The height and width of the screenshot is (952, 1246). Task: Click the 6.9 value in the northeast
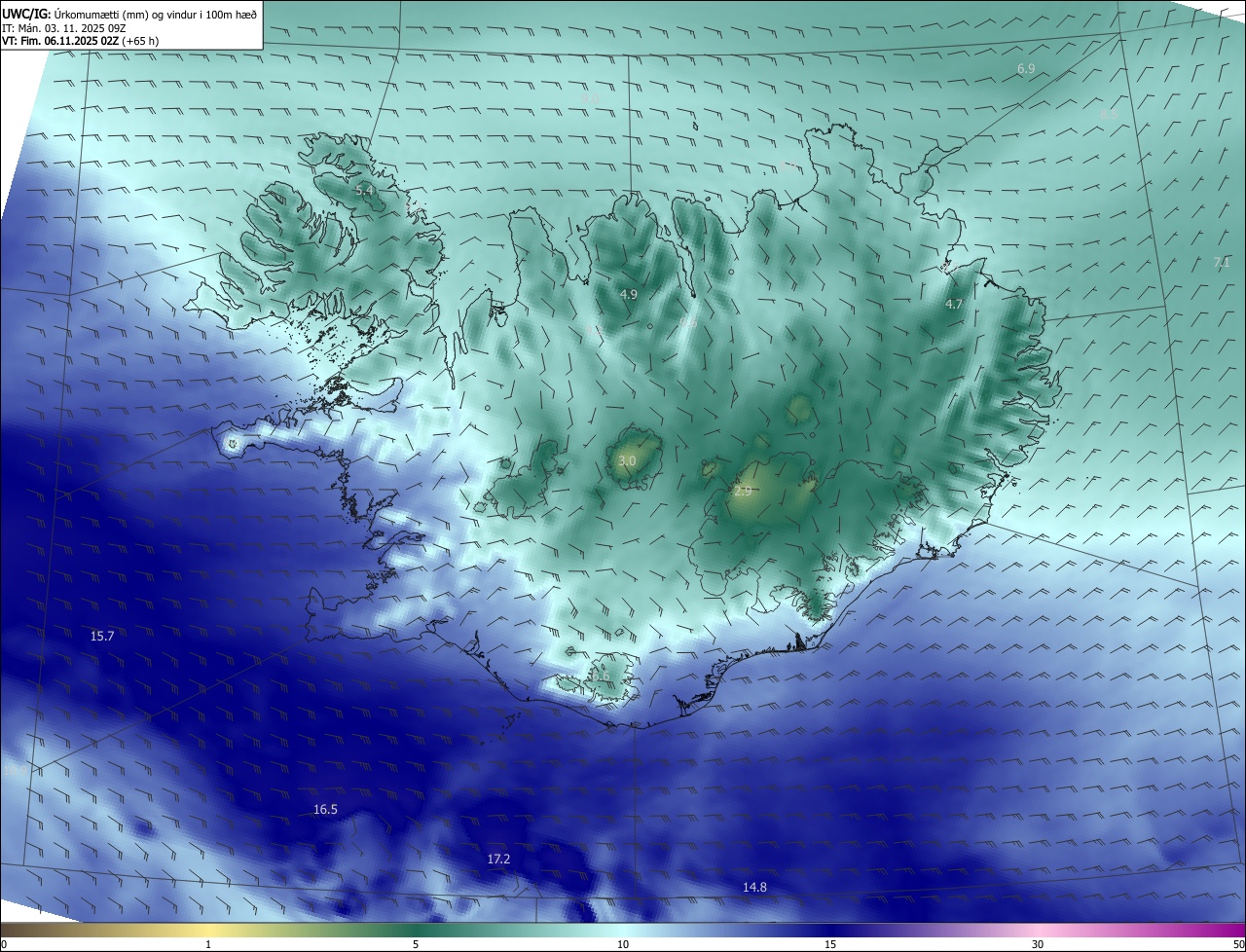[x=1026, y=69]
